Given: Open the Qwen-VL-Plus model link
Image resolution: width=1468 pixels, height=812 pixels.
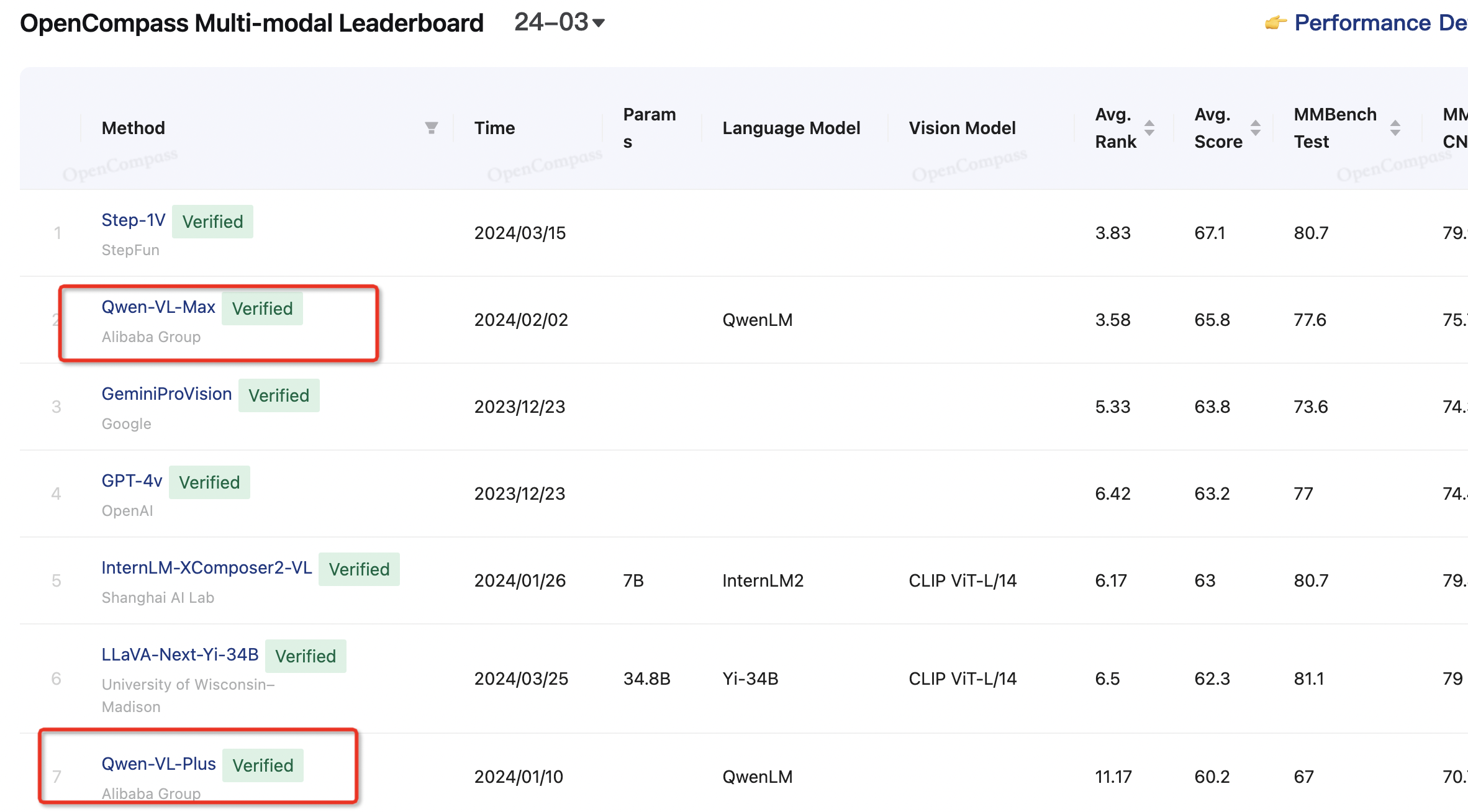Looking at the screenshot, I should click(159, 764).
